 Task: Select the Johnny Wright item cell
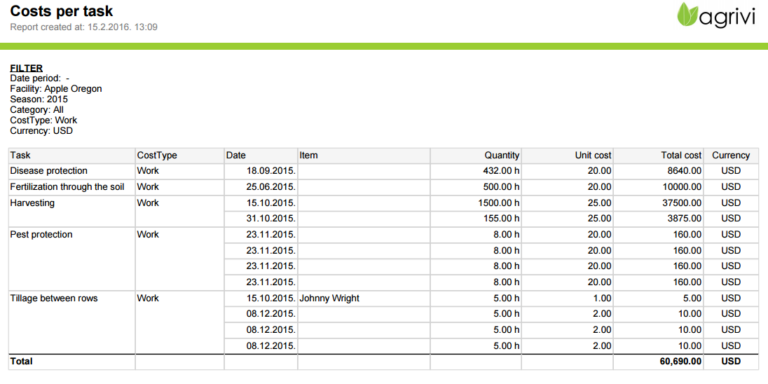pyautogui.click(x=363, y=298)
